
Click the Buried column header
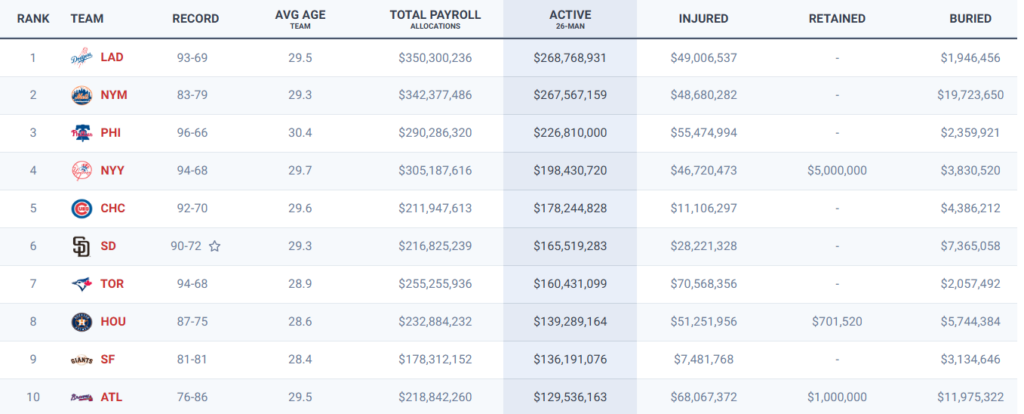click(970, 19)
